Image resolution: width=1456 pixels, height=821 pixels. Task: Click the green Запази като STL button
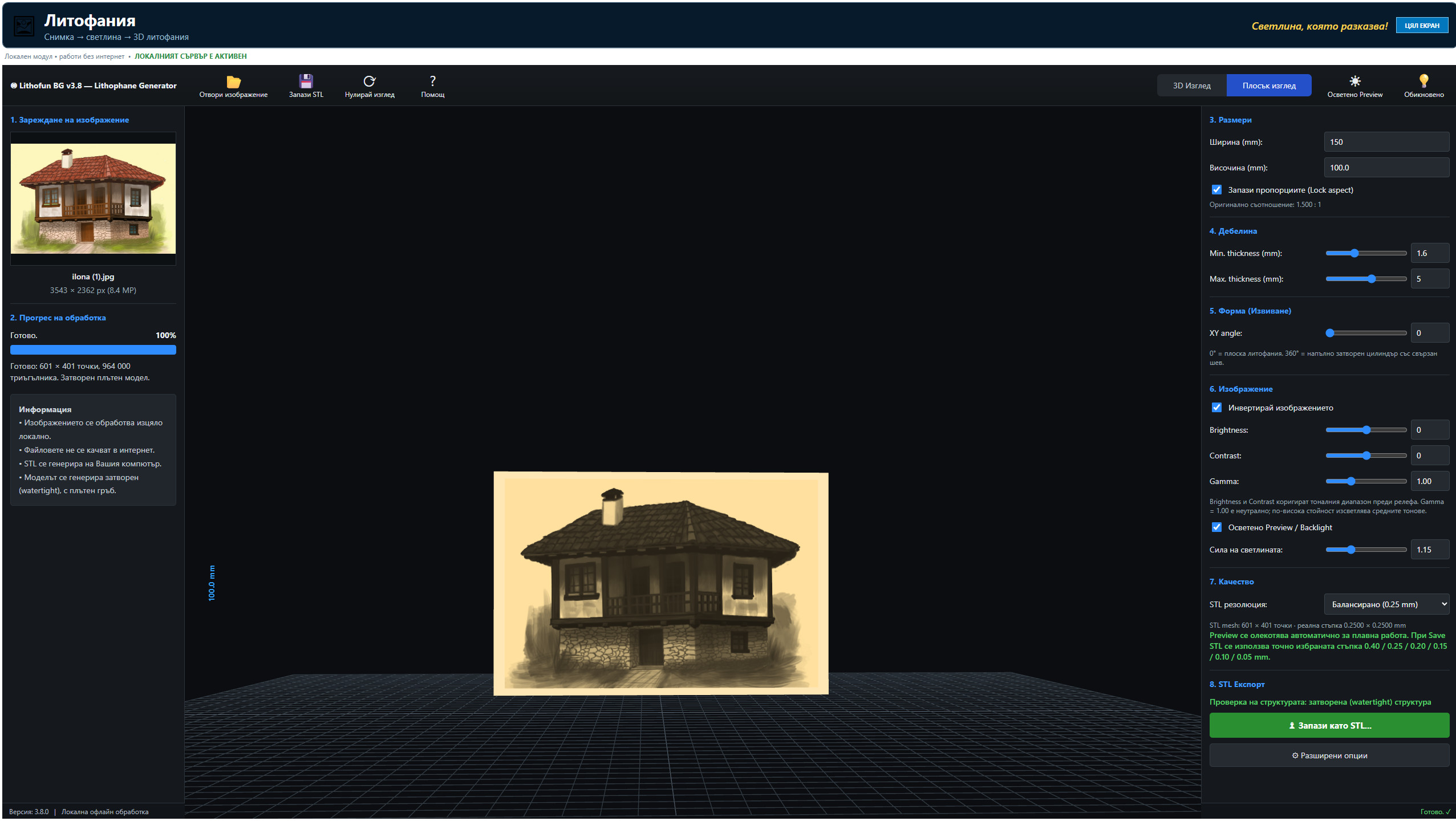[1329, 726]
